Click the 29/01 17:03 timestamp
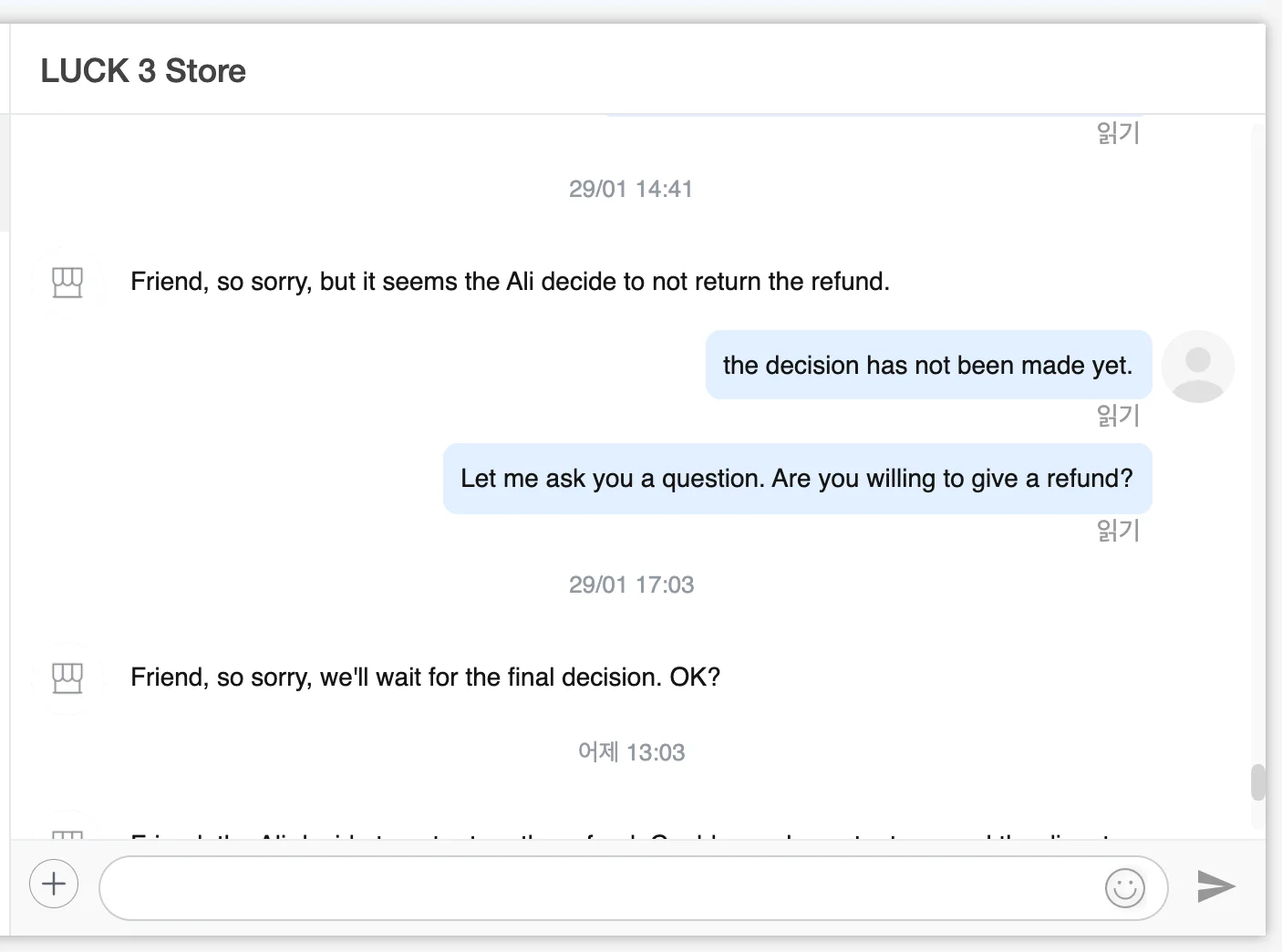The height and width of the screenshot is (952, 1282). coord(631,585)
